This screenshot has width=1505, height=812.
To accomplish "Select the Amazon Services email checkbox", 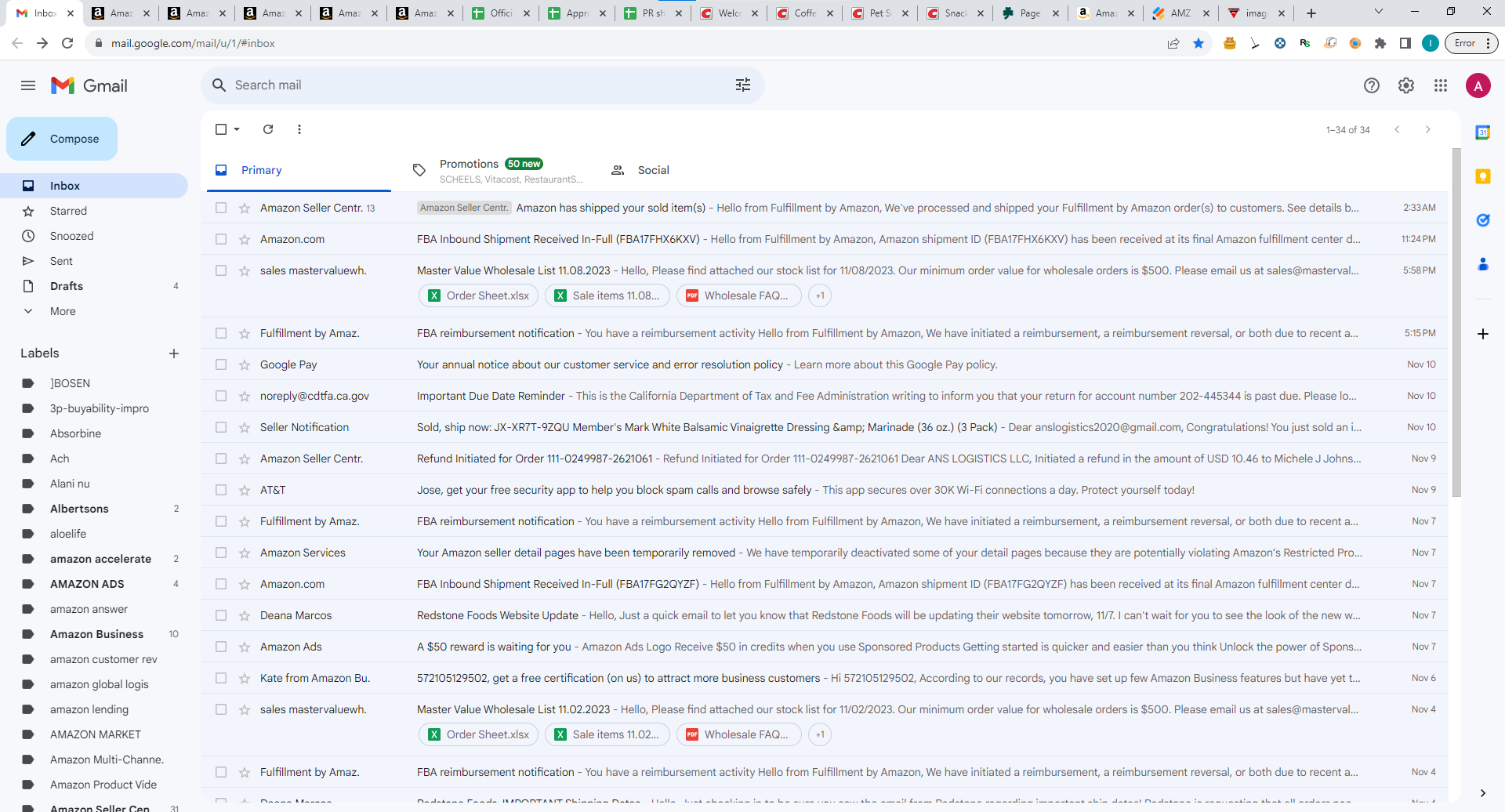I will [221, 553].
